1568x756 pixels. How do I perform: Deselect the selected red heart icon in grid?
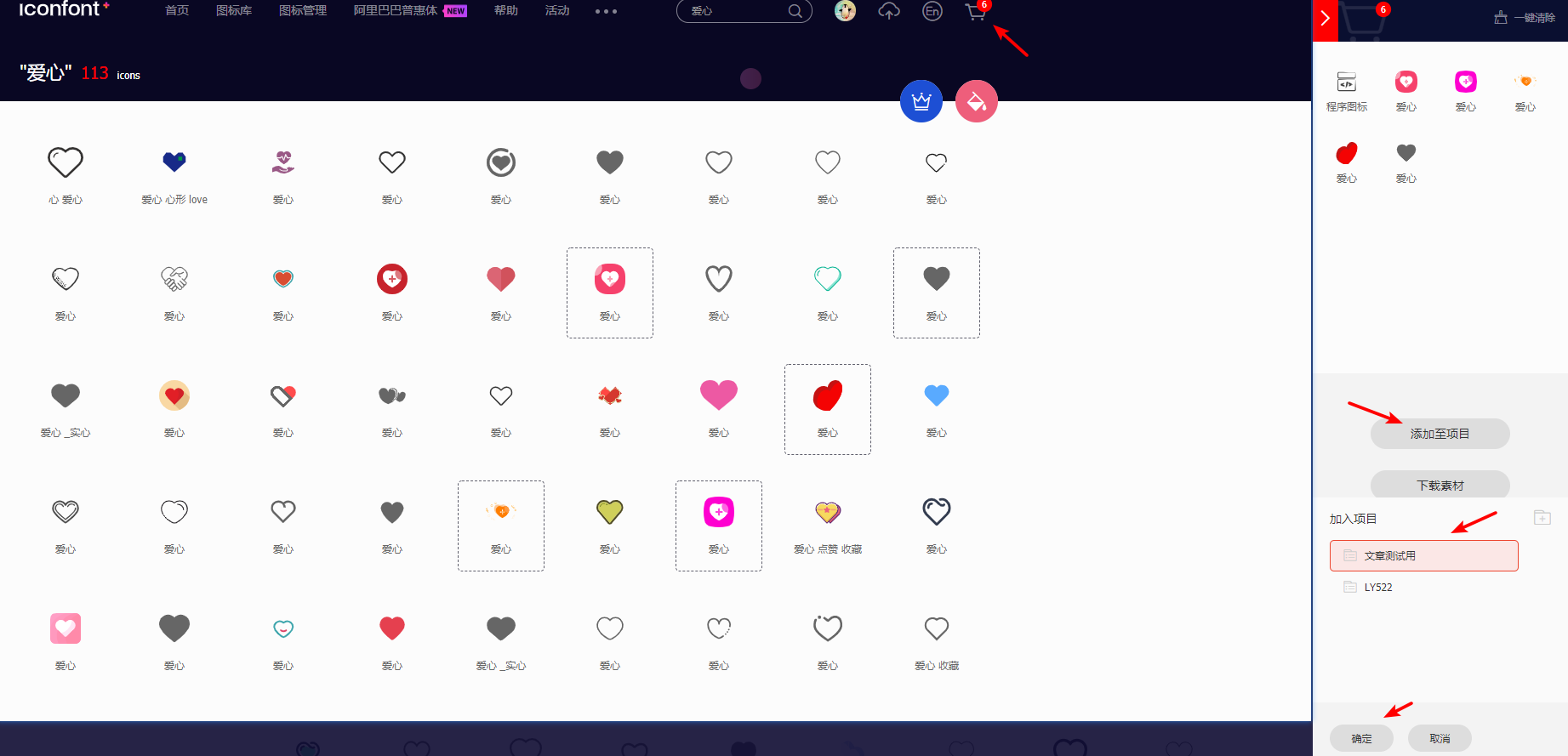[x=827, y=395]
